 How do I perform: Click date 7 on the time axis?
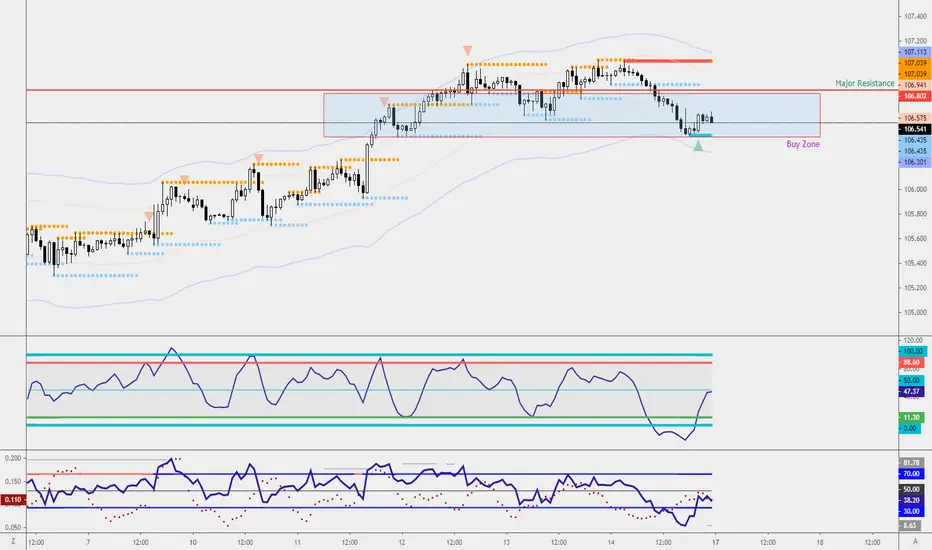click(88, 542)
